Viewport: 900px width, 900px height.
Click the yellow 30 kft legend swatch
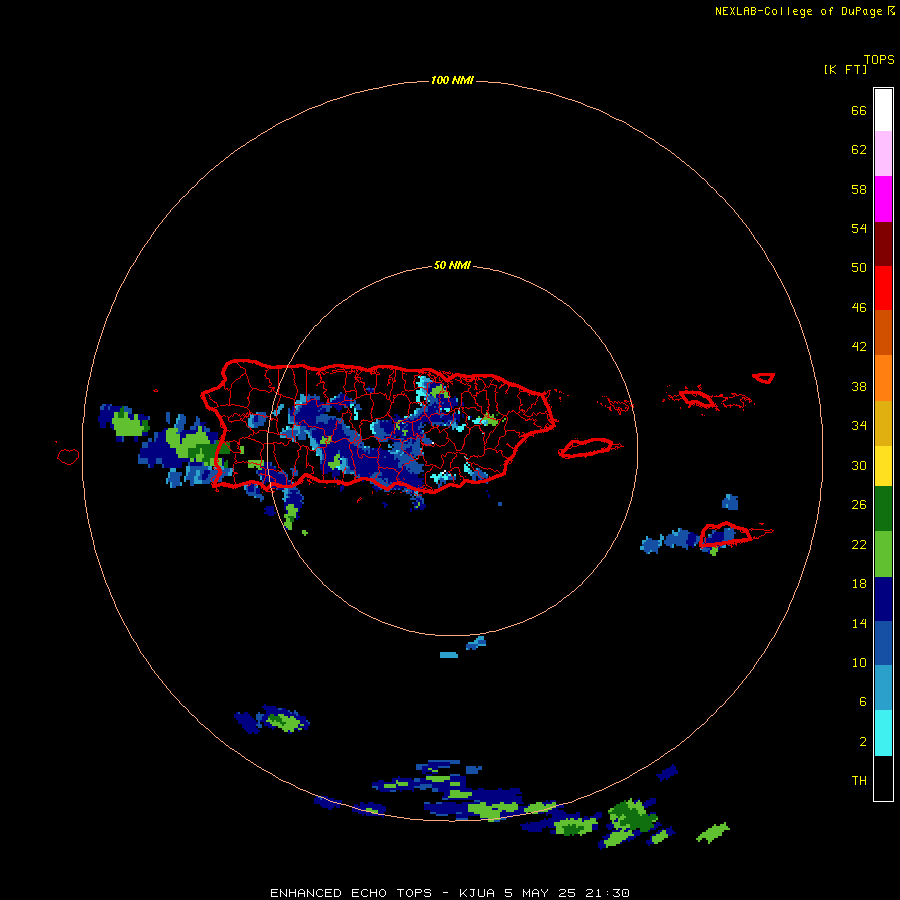pos(883,465)
